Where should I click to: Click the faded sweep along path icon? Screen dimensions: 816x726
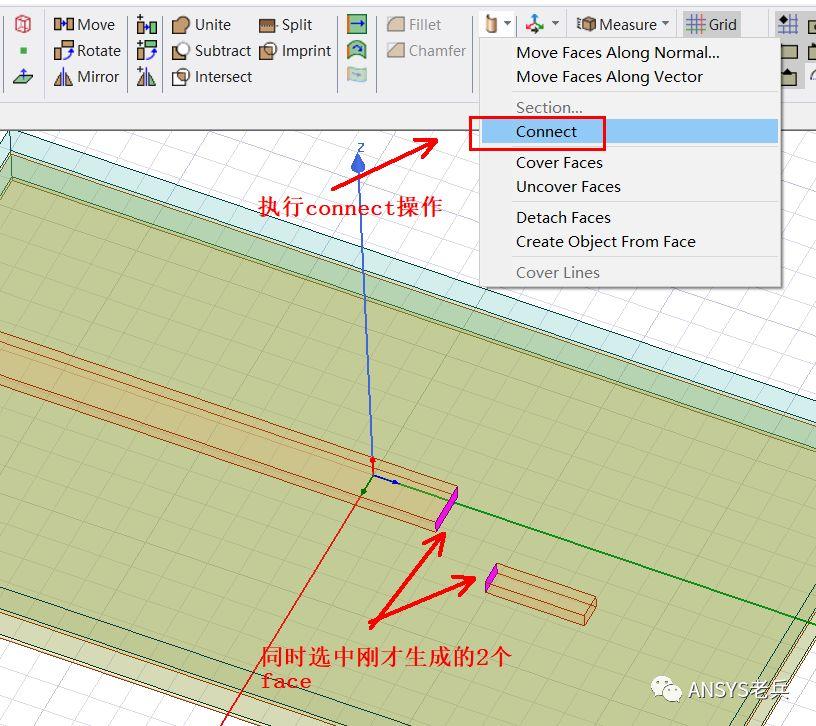coord(356,75)
